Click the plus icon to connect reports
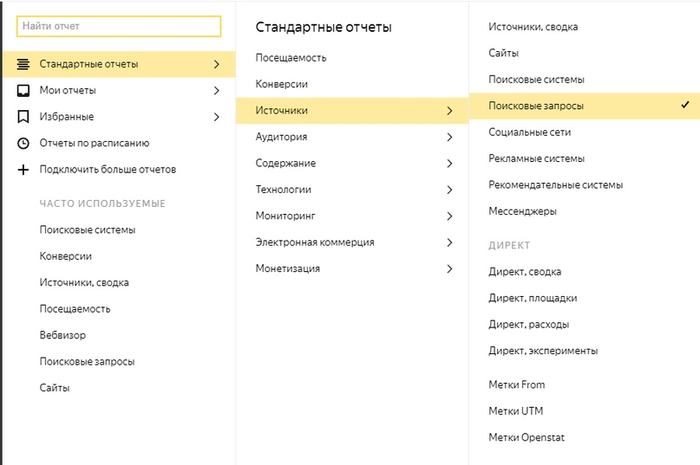This screenshot has height=465, width=700. tap(24, 169)
